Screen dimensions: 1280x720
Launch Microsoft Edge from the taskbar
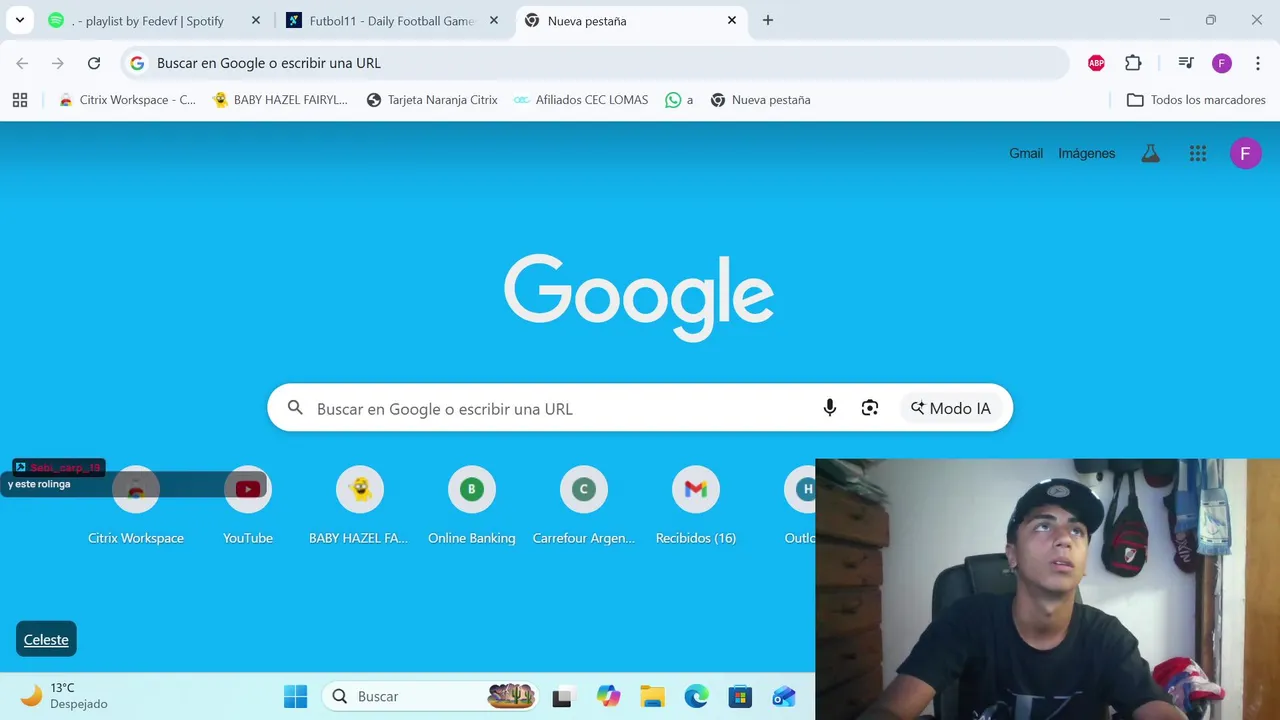(696, 697)
